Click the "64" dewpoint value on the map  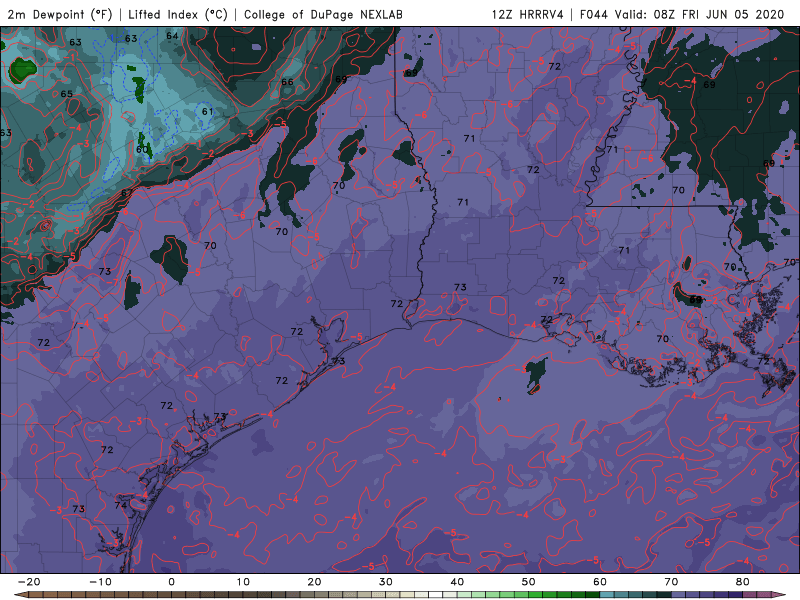tap(172, 36)
